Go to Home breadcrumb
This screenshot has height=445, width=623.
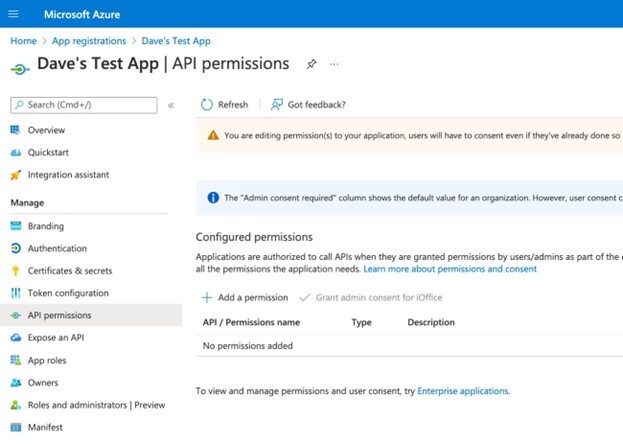click(23, 41)
